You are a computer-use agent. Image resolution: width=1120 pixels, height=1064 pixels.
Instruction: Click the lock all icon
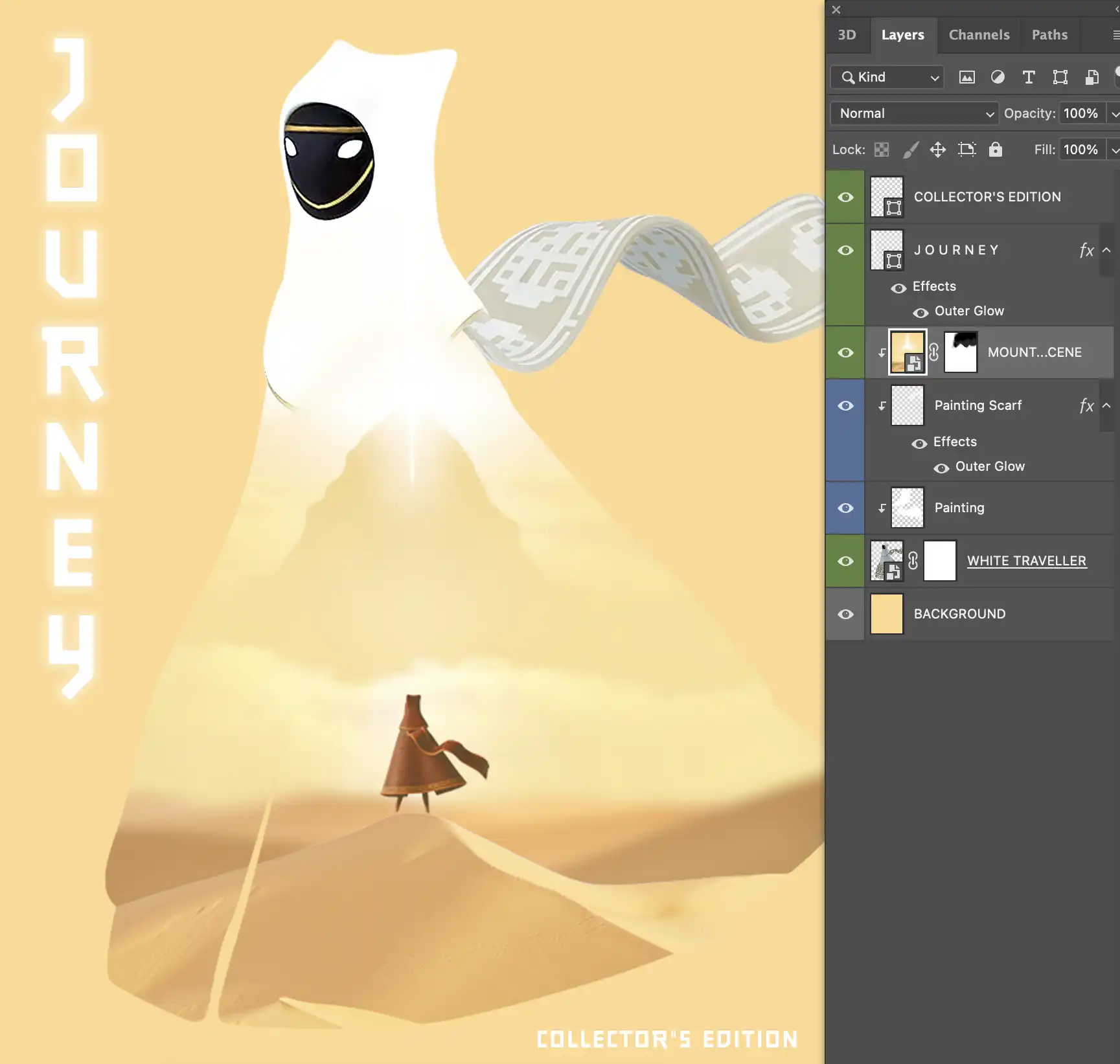pyautogui.click(x=995, y=150)
